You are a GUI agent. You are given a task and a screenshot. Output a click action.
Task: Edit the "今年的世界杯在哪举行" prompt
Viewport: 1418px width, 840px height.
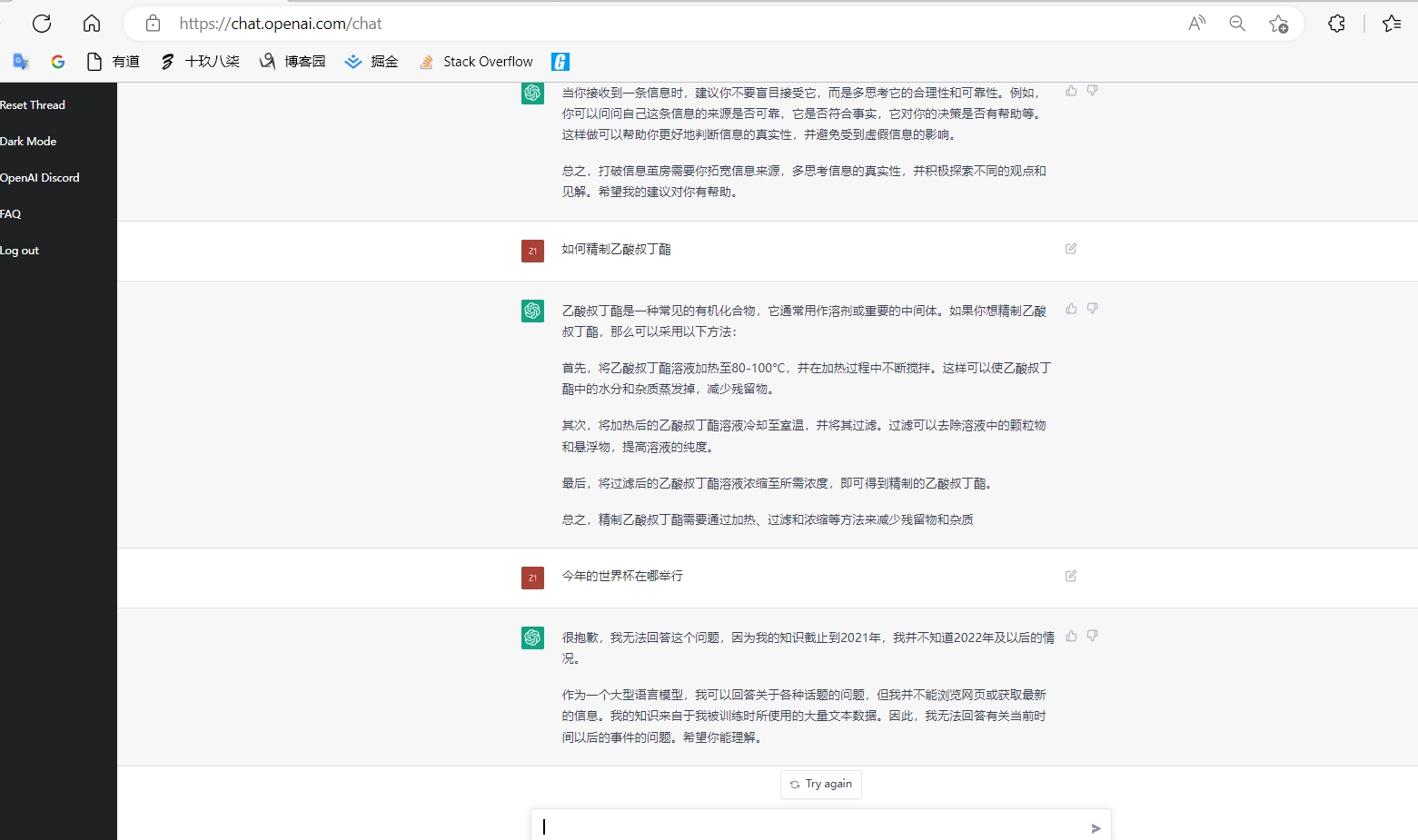1070,576
